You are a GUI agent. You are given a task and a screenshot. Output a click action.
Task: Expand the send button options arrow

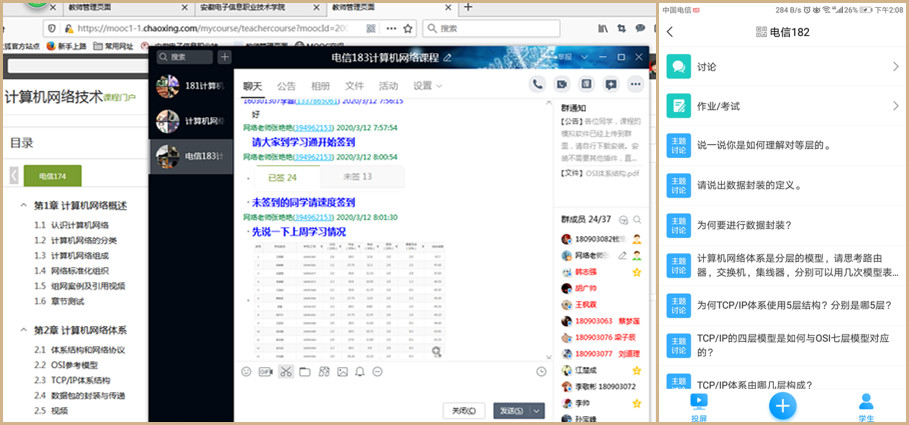click(538, 410)
